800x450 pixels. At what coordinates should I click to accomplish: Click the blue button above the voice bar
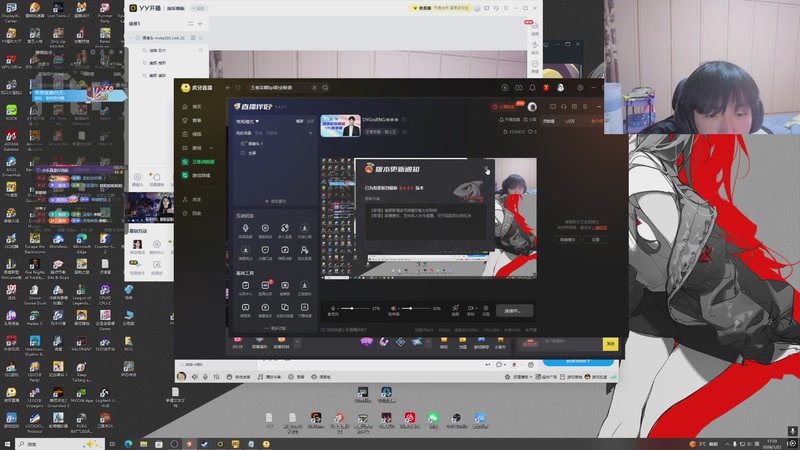(x=578, y=362)
